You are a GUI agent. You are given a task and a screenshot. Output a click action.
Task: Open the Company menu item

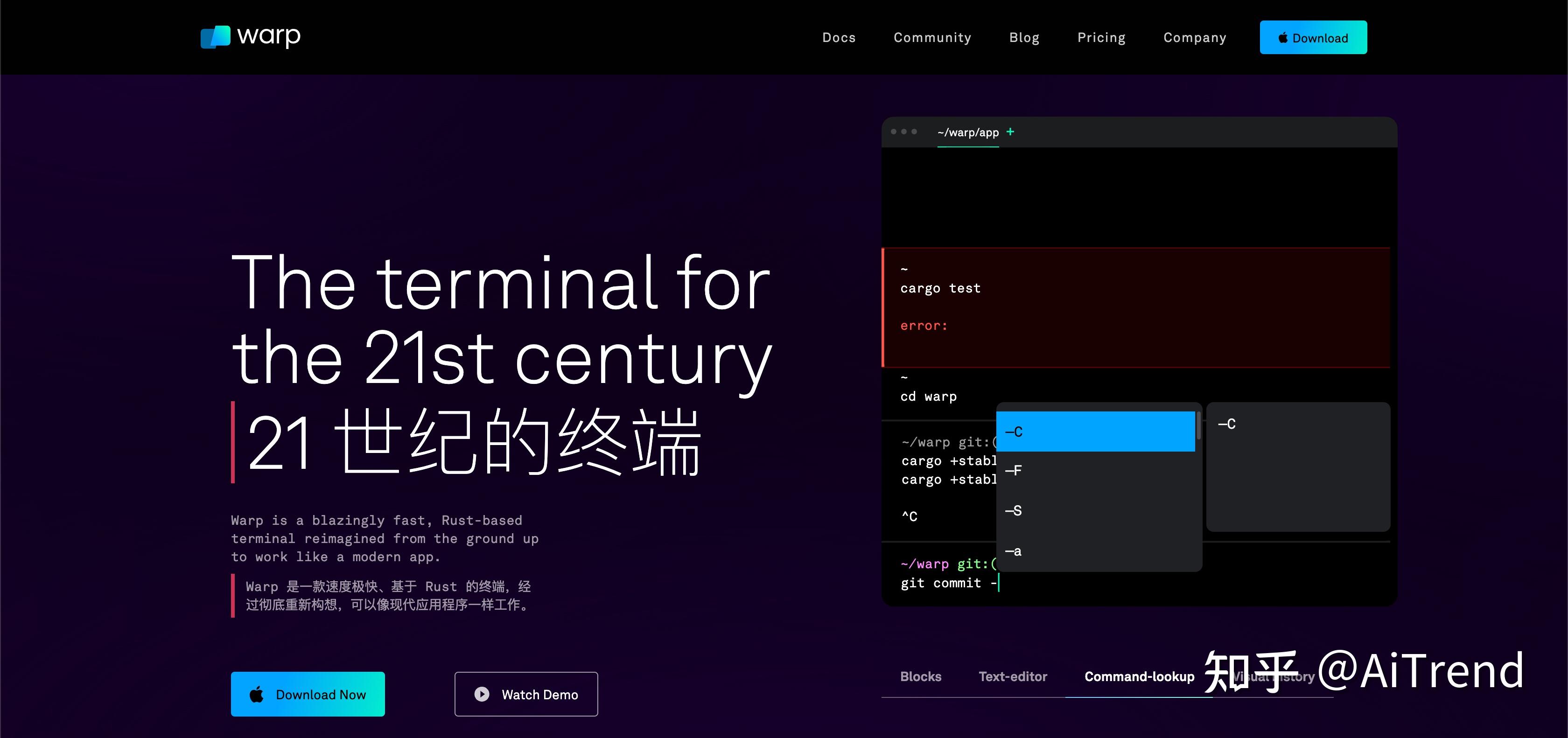point(1194,38)
